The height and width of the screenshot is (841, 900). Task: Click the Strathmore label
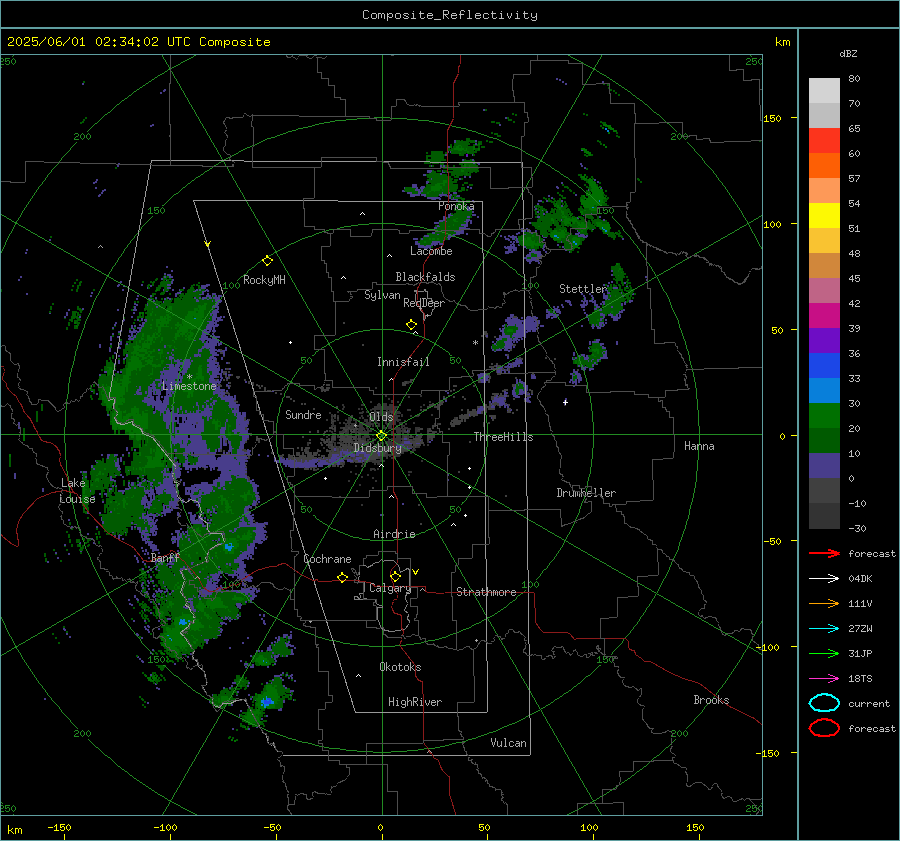click(486, 592)
